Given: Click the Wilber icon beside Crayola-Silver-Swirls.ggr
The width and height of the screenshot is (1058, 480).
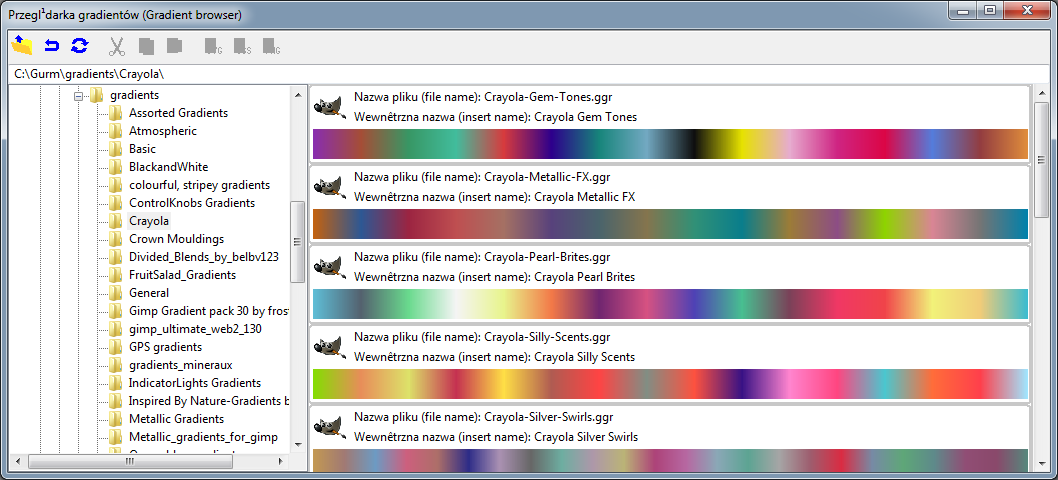Looking at the screenshot, I should pos(330,427).
